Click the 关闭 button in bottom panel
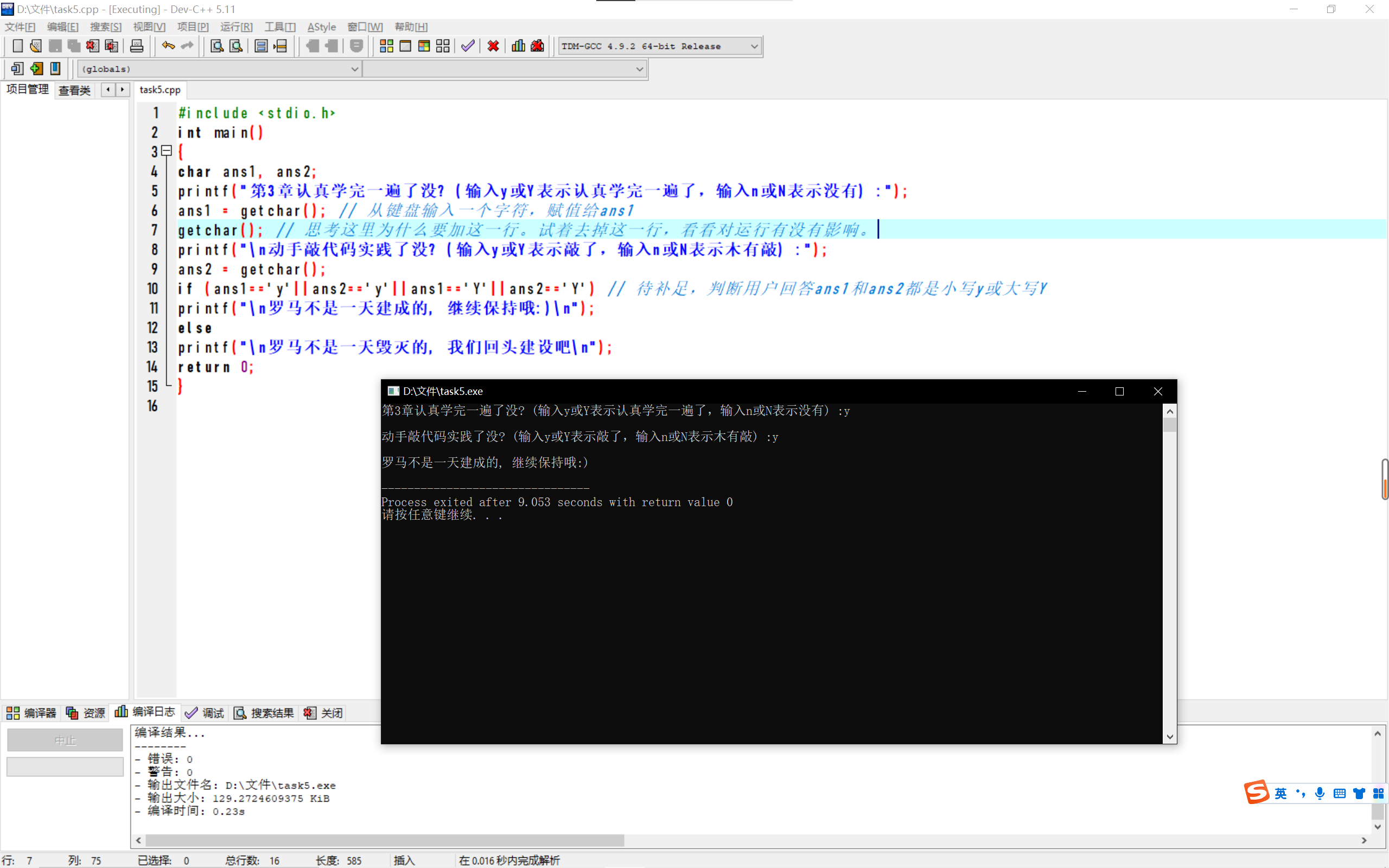 tap(324, 712)
